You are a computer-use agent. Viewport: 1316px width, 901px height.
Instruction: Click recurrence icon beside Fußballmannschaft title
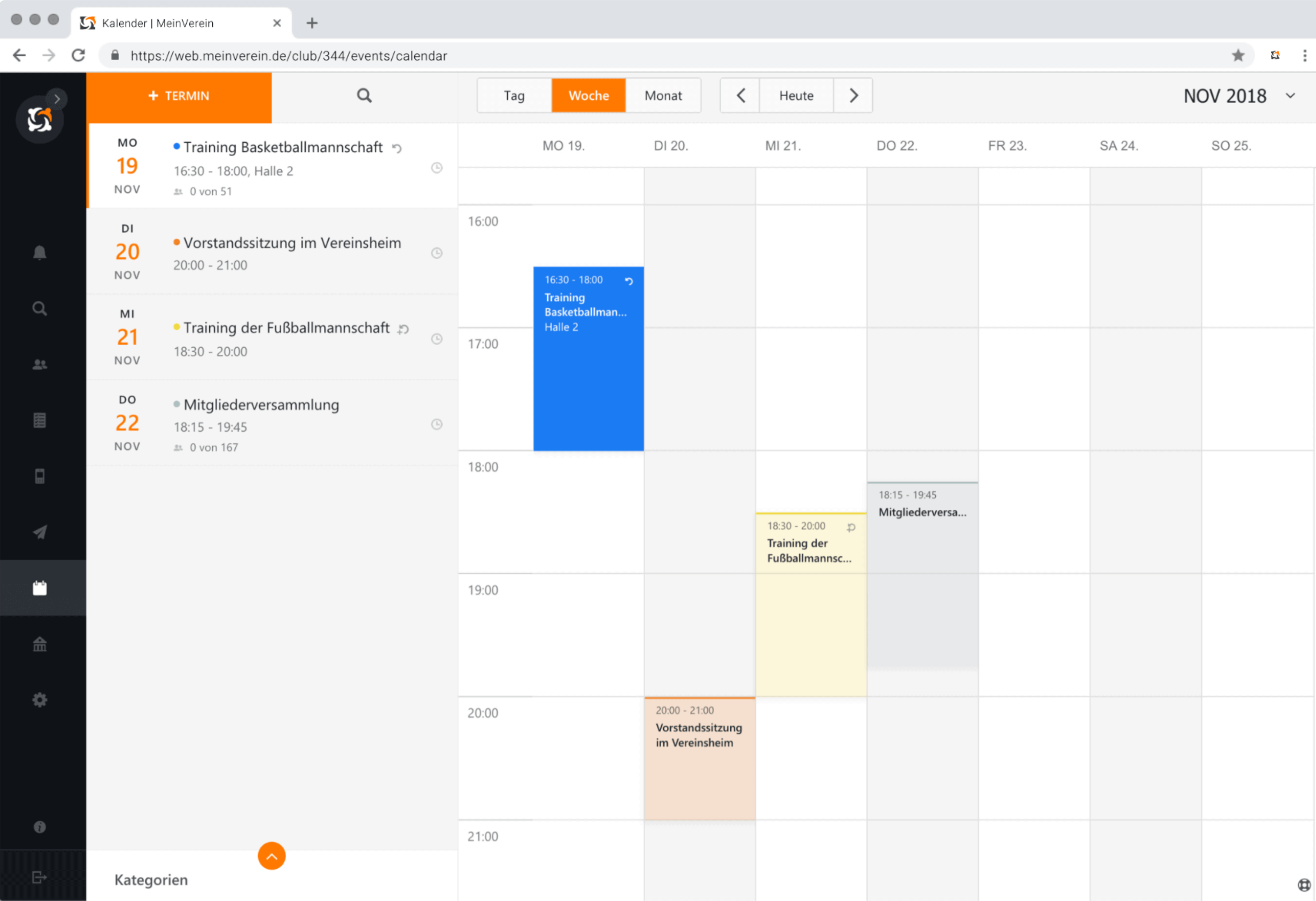[x=403, y=329]
